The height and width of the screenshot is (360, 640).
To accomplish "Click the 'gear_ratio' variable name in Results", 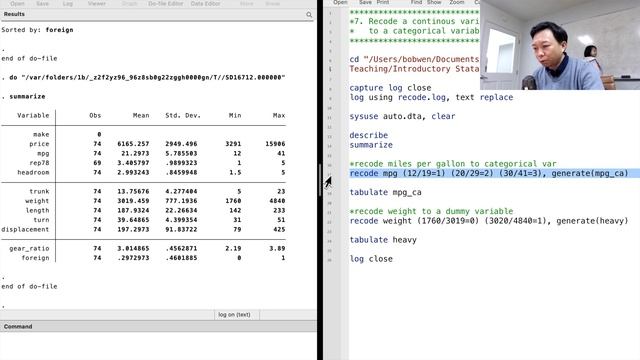I will pos(29,248).
